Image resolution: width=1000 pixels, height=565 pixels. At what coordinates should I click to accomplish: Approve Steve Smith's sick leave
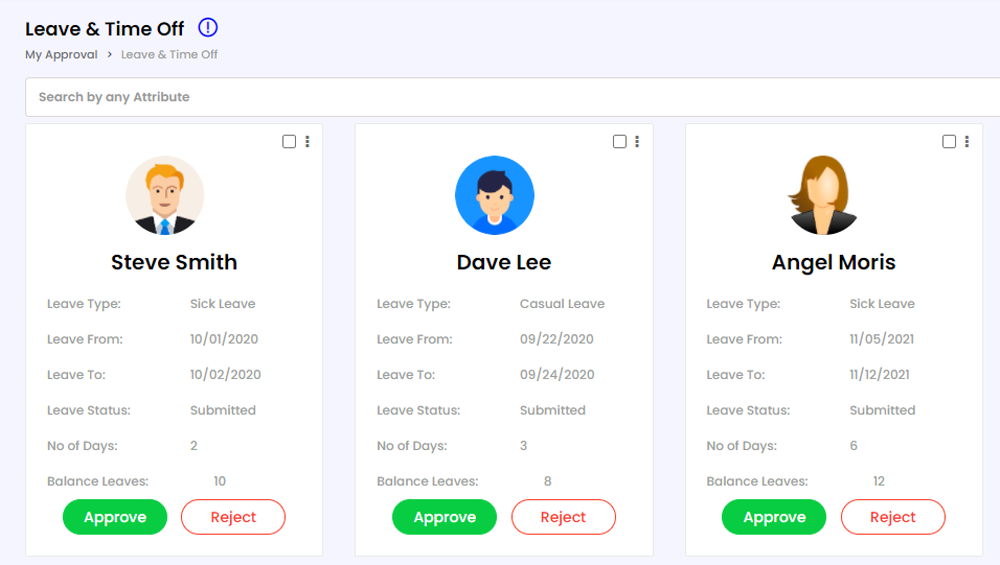tap(115, 517)
